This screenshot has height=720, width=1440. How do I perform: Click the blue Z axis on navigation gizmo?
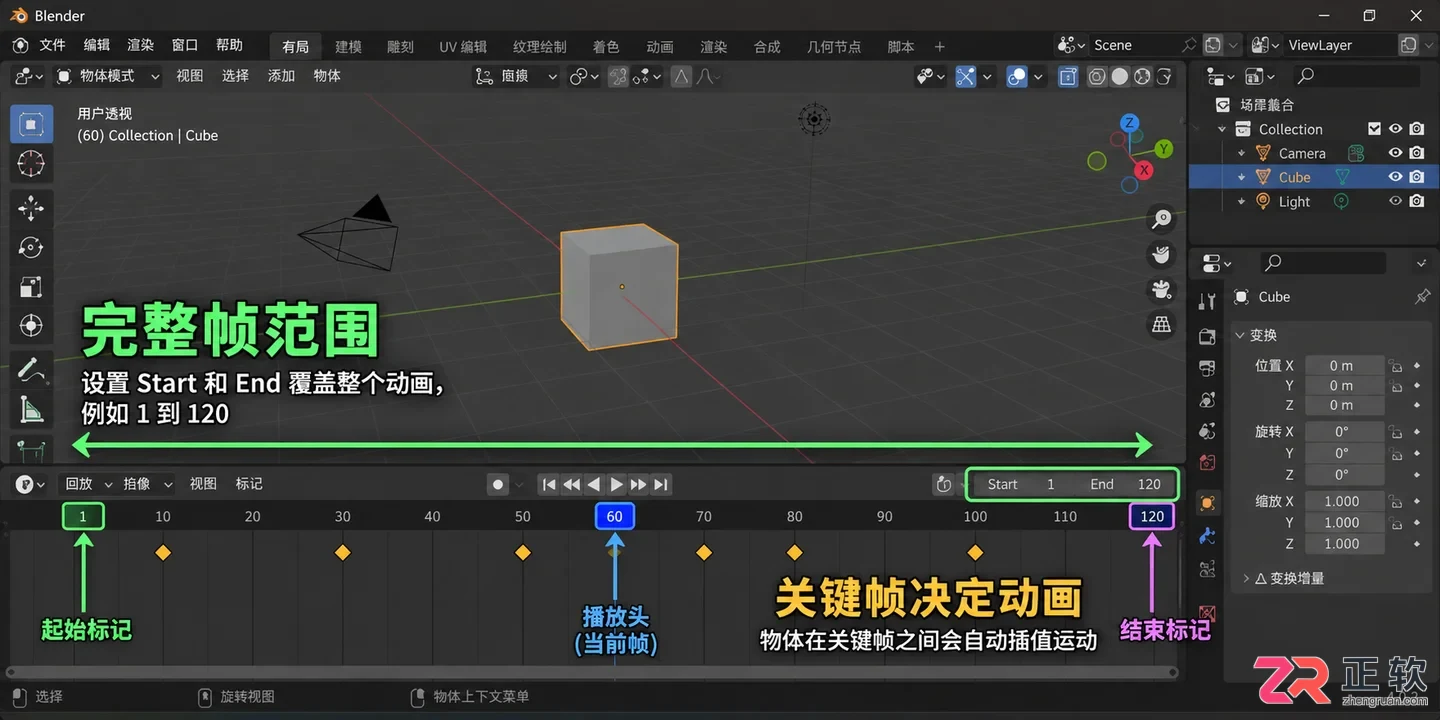coord(1129,123)
